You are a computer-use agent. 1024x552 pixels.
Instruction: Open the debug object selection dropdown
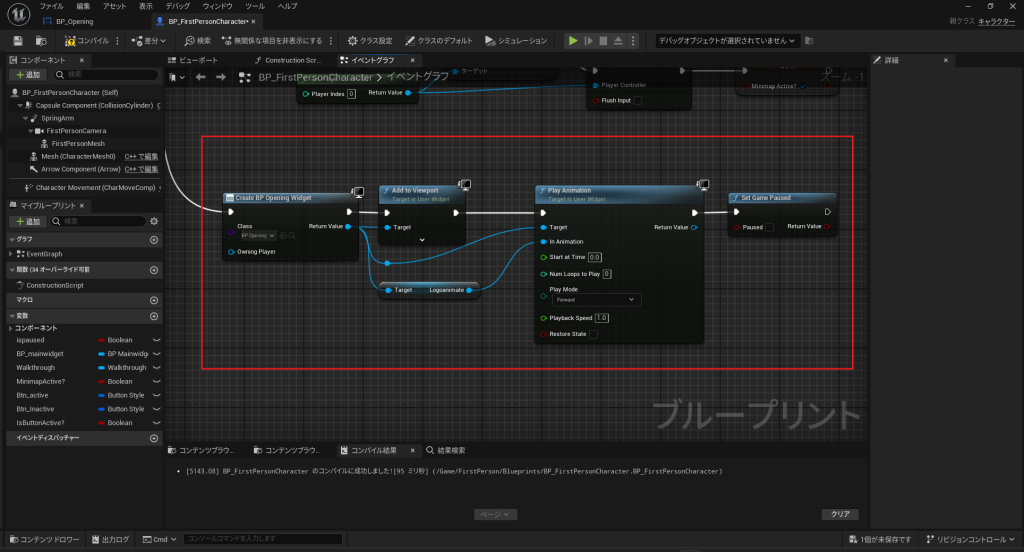tap(727, 41)
